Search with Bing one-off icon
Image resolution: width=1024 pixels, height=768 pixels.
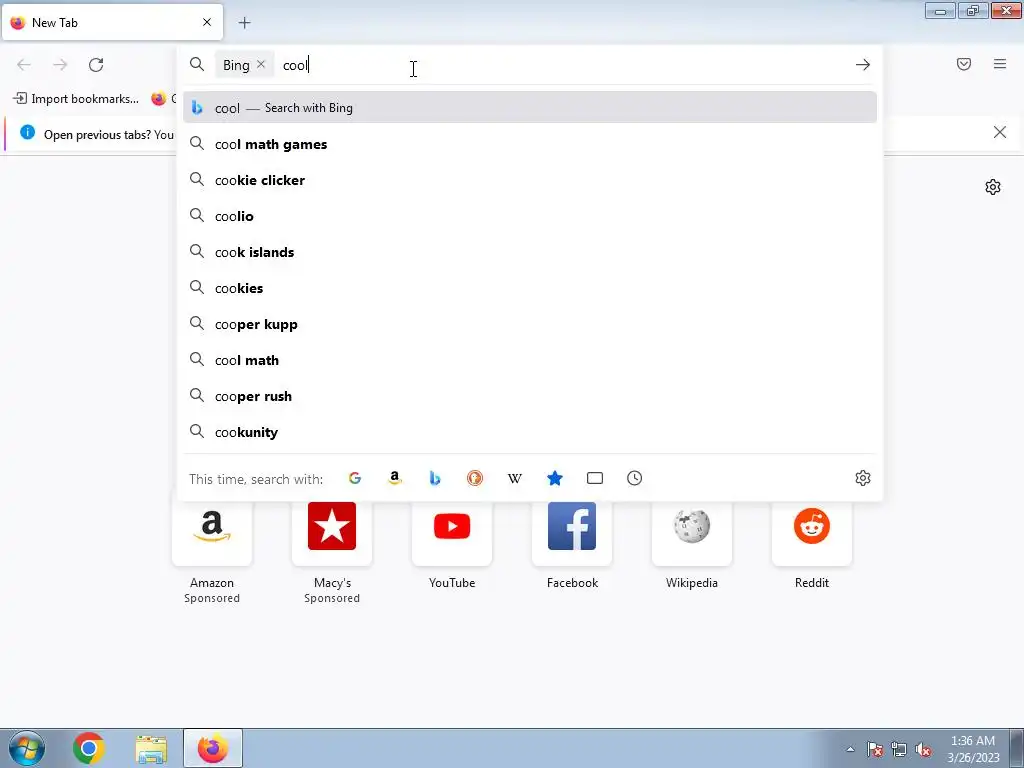[434, 478]
